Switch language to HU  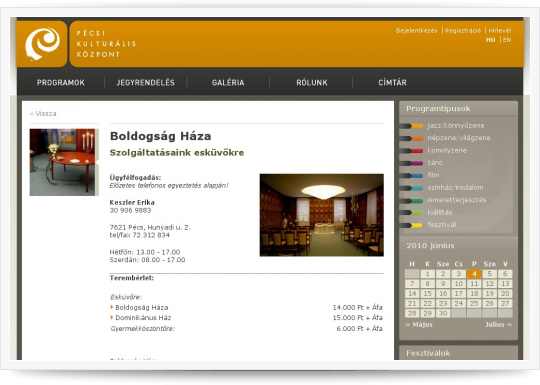[490, 40]
